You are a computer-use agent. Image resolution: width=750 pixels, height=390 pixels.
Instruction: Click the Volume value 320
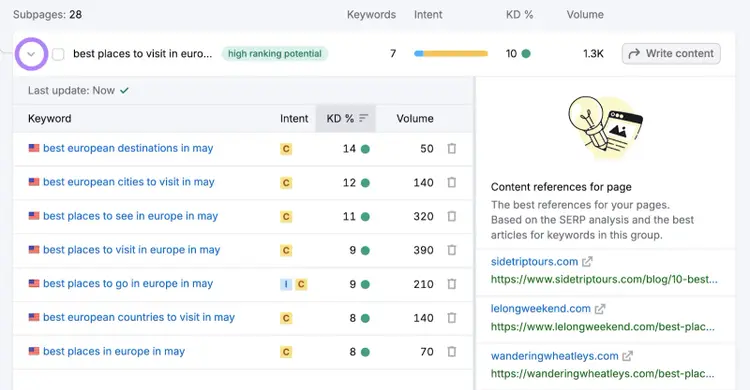pos(423,216)
